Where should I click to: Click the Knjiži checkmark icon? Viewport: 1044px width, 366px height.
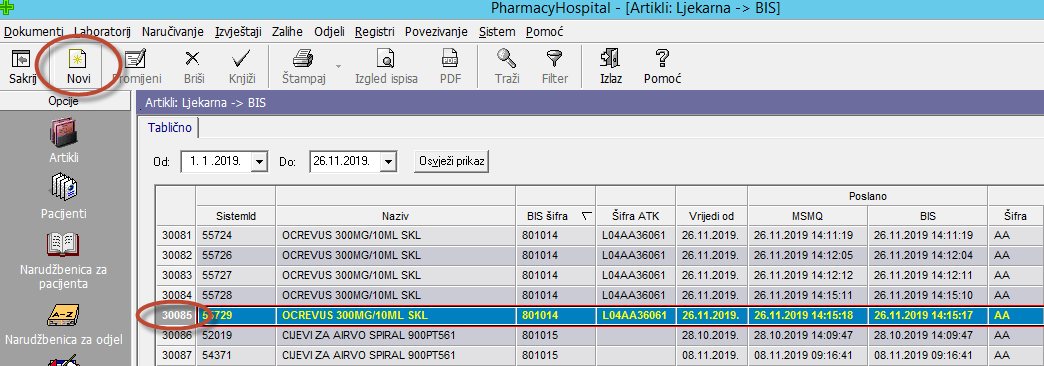242,59
